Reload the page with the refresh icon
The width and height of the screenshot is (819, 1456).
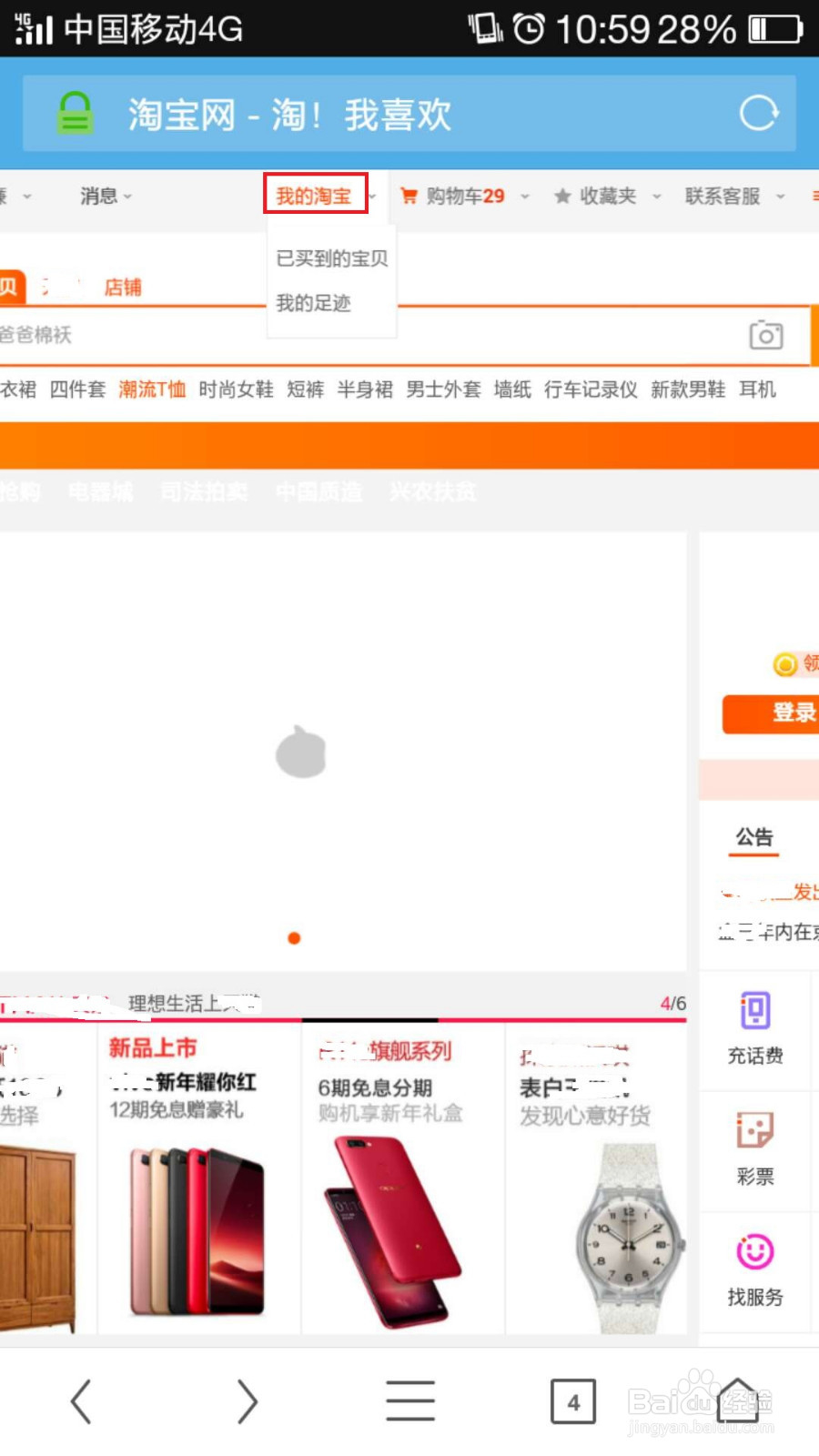[x=759, y=114]
